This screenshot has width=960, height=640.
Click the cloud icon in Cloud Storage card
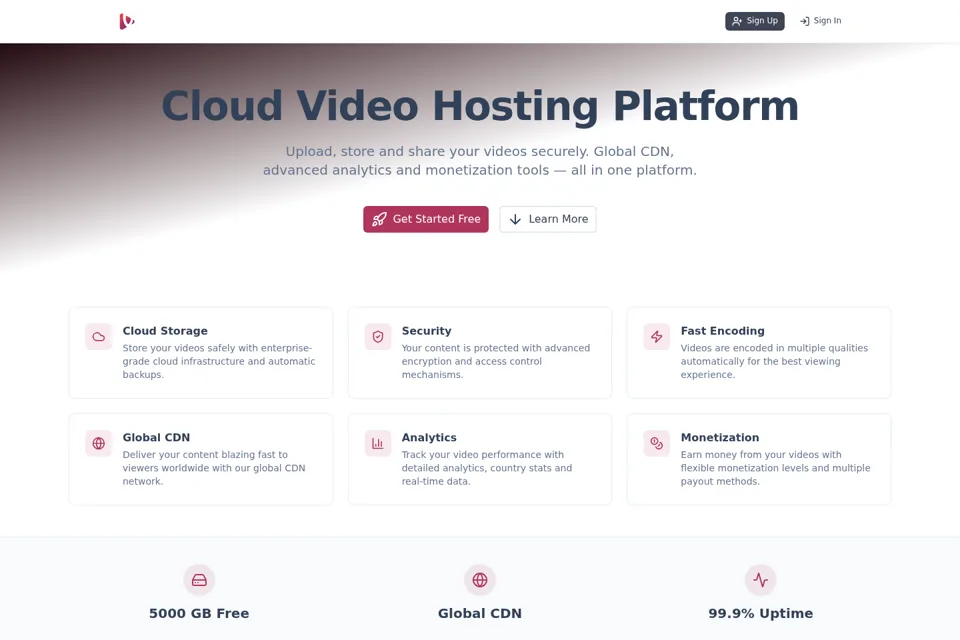coord(99,337)
